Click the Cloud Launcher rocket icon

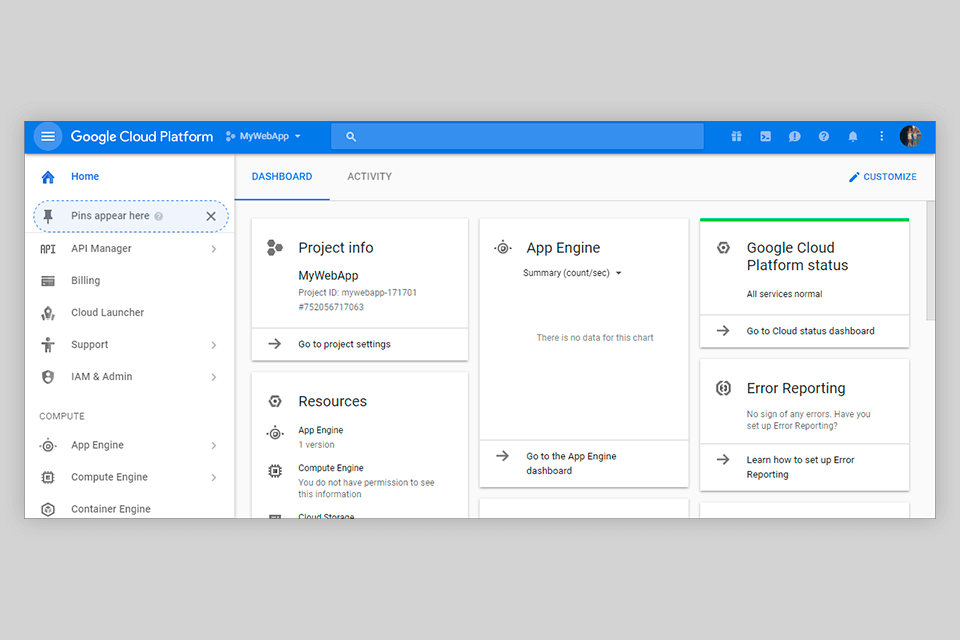pos(48,313)
